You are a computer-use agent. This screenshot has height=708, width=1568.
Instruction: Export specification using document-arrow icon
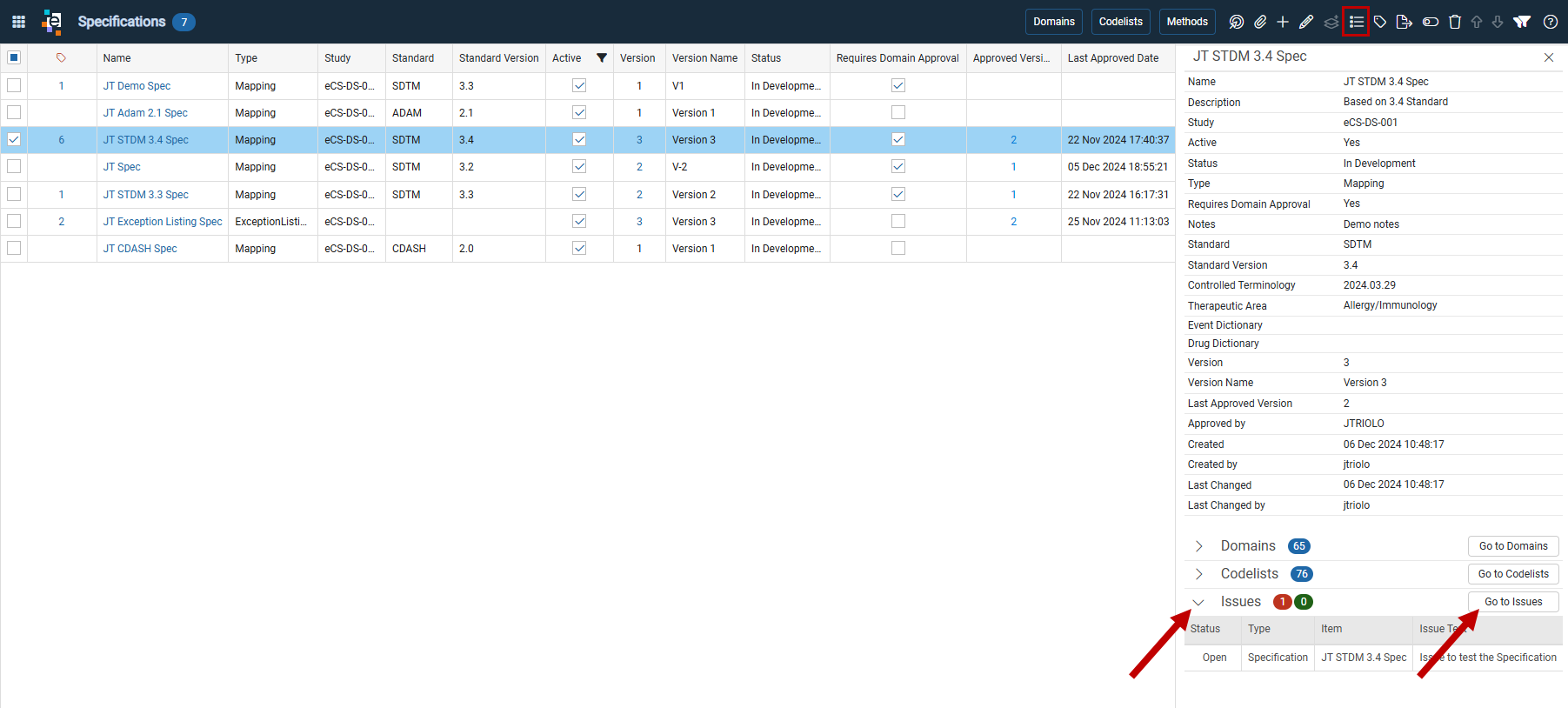(1404, 22)
